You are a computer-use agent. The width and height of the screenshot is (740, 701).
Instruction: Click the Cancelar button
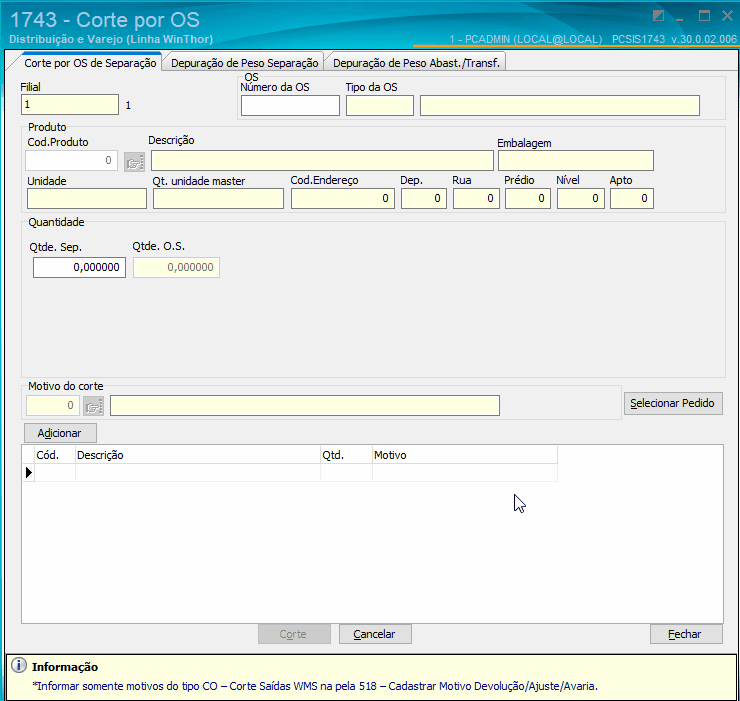click(375, 634)
